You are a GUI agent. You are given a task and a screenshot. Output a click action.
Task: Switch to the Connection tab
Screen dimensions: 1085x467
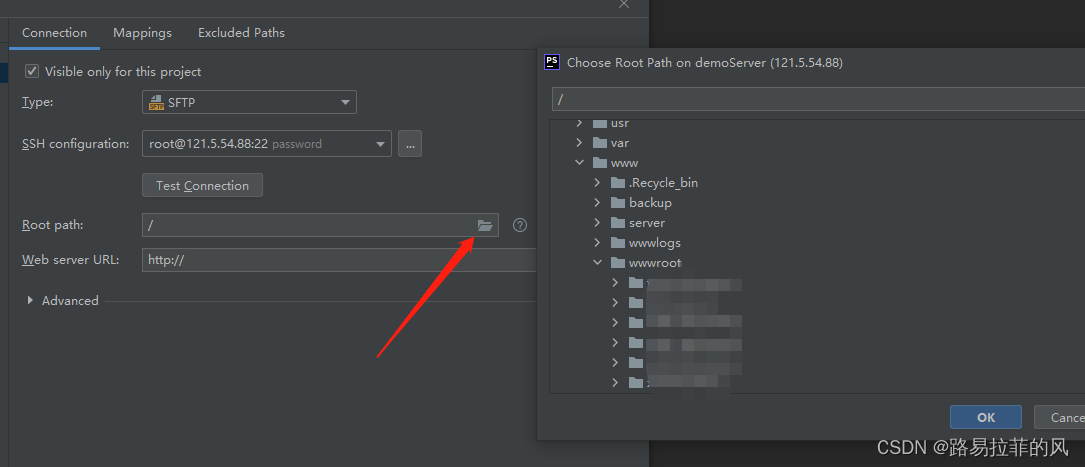[x=55, y=33]
